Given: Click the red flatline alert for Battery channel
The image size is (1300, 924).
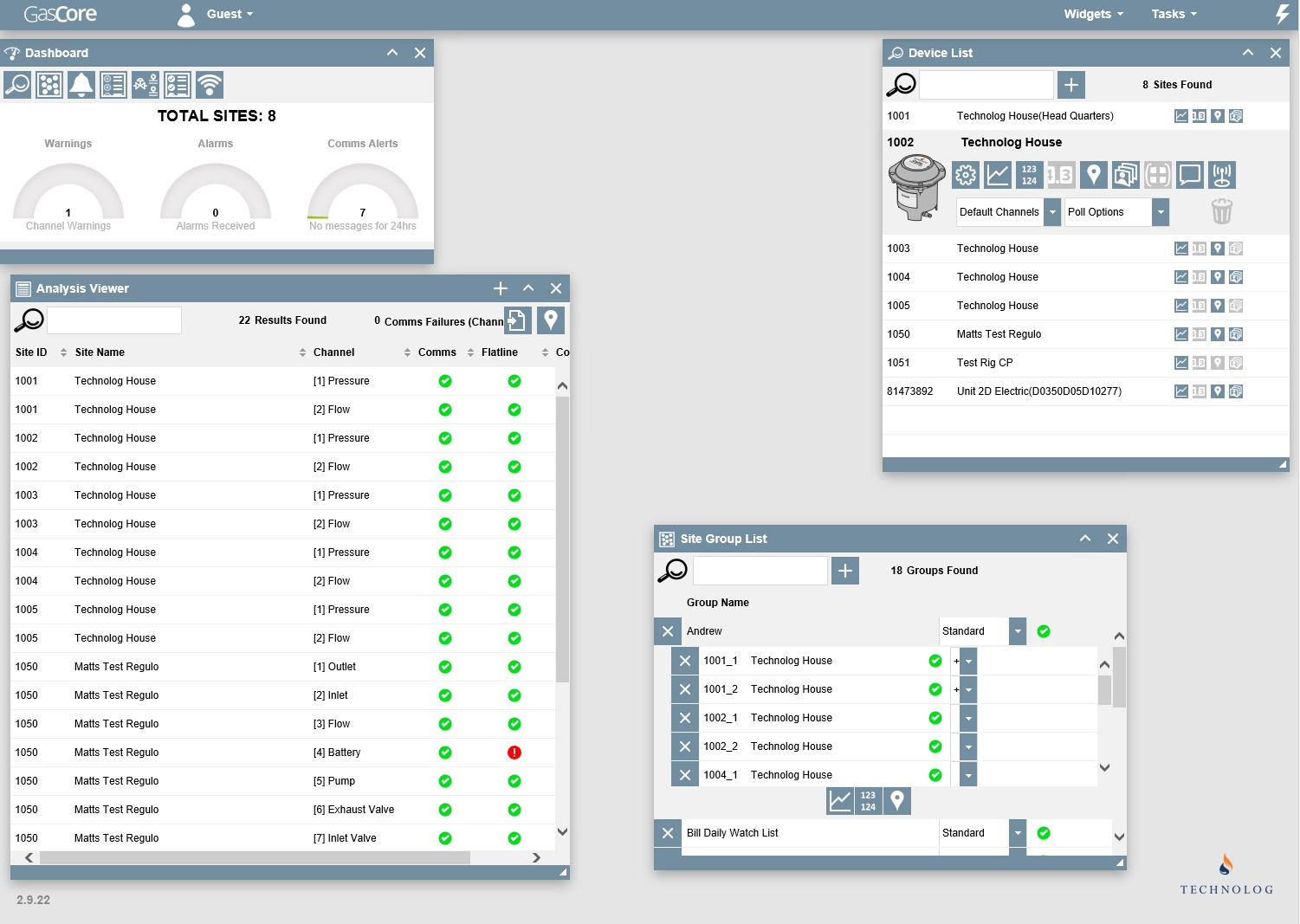Looking at the screenshot, I should [x=514, y=753].
